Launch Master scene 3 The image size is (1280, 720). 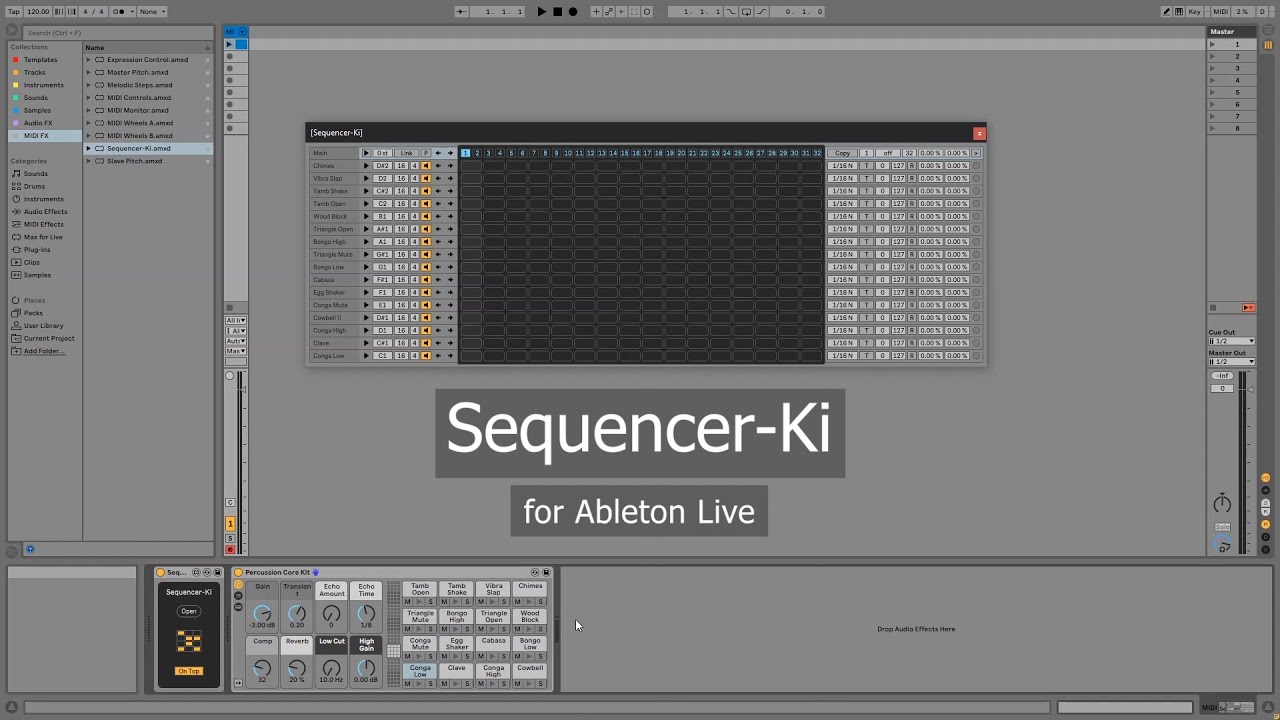[1212, 69]
